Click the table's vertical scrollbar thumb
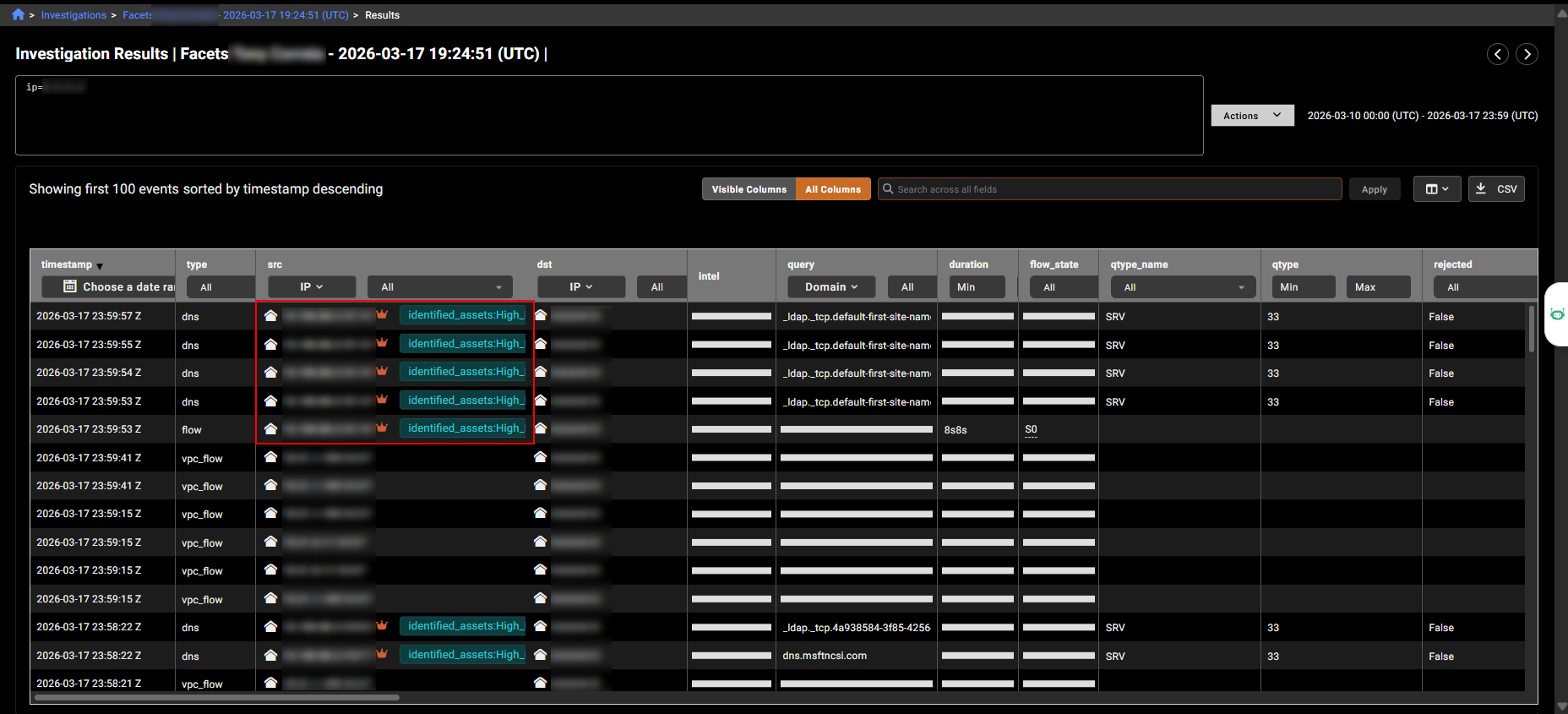 tap(1531, 329)
